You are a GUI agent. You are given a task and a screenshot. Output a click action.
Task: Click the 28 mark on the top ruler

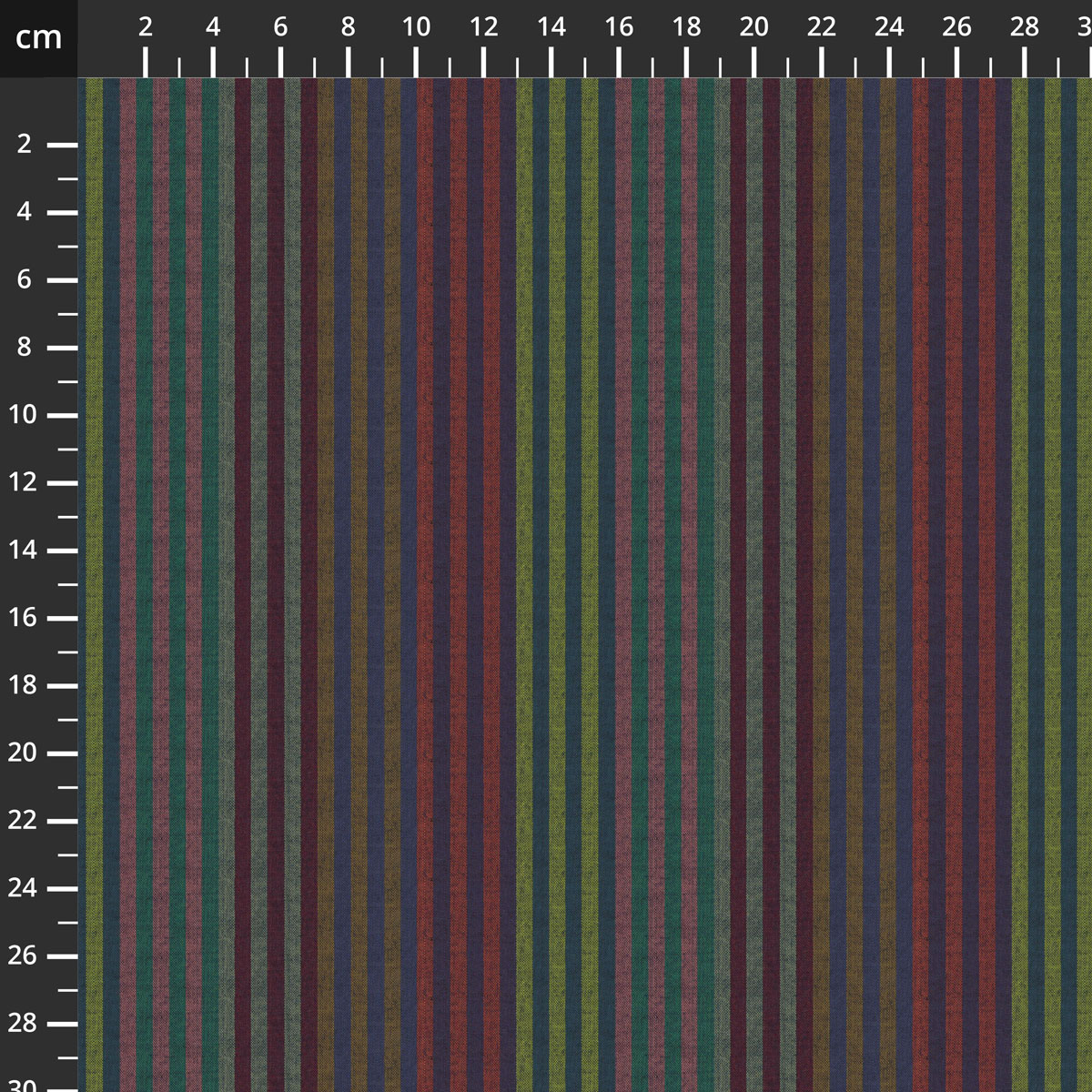pos(1025,28)
